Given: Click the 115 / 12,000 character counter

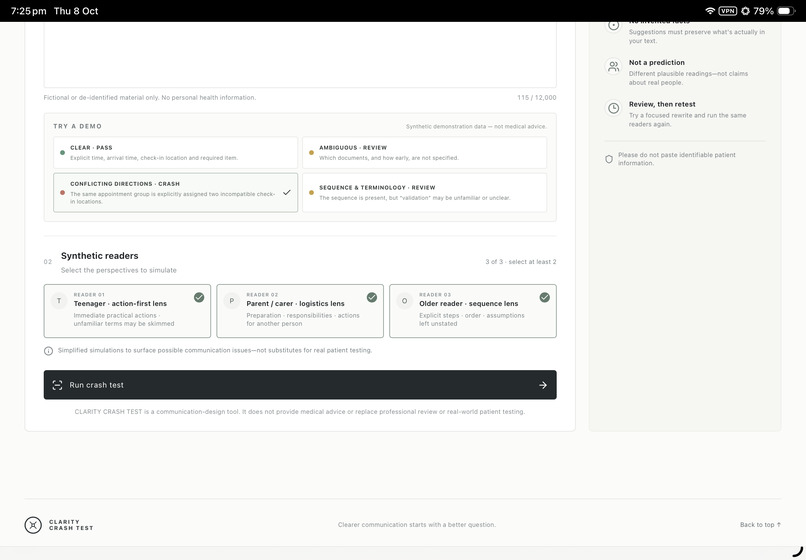Looking at the screenshot, I should pyautogui.click(x=537, y=98).
